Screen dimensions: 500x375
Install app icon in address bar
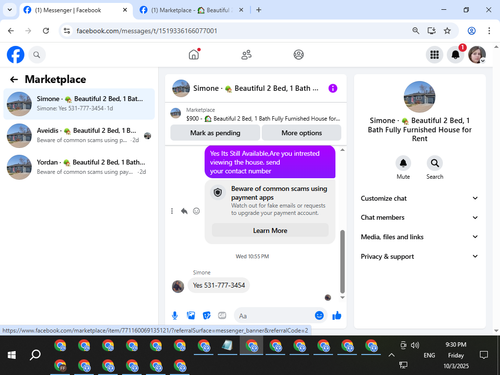[431, 31]
